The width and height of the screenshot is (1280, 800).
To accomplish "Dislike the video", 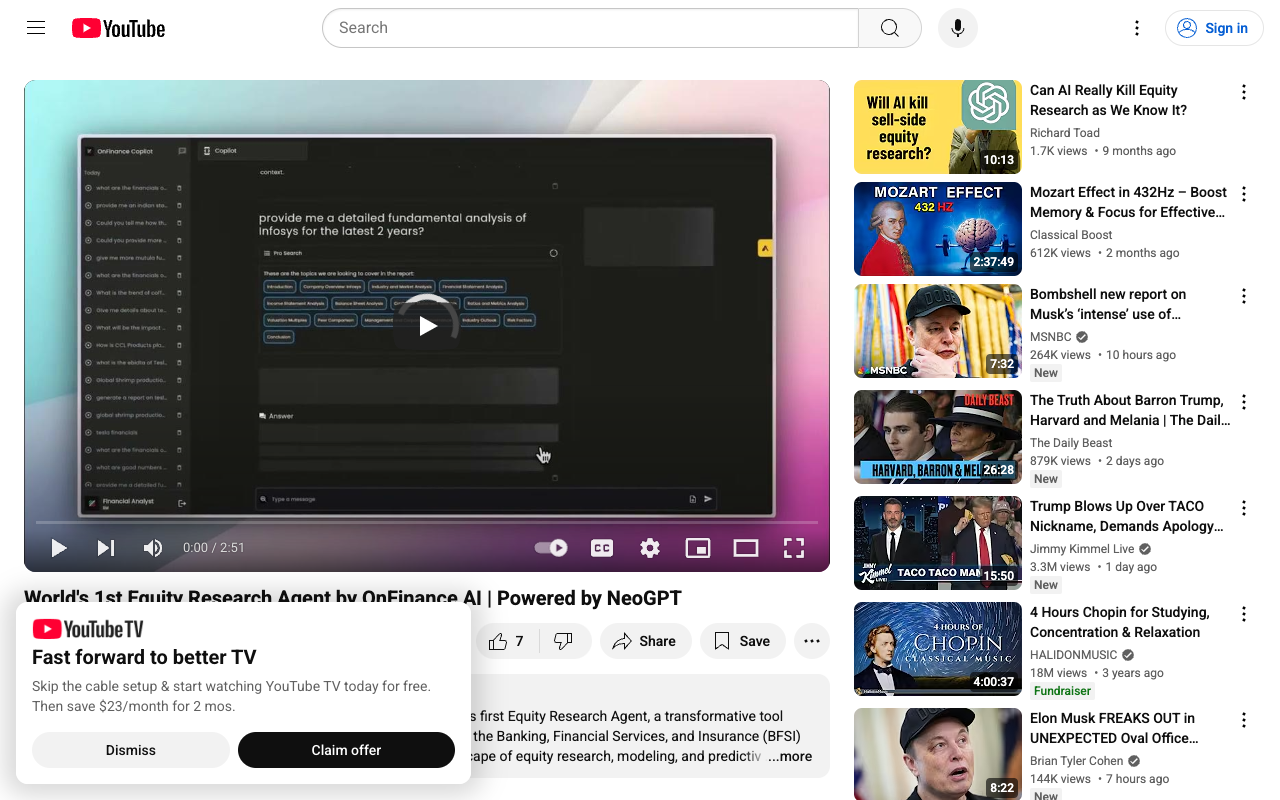I will click(564, 641).
